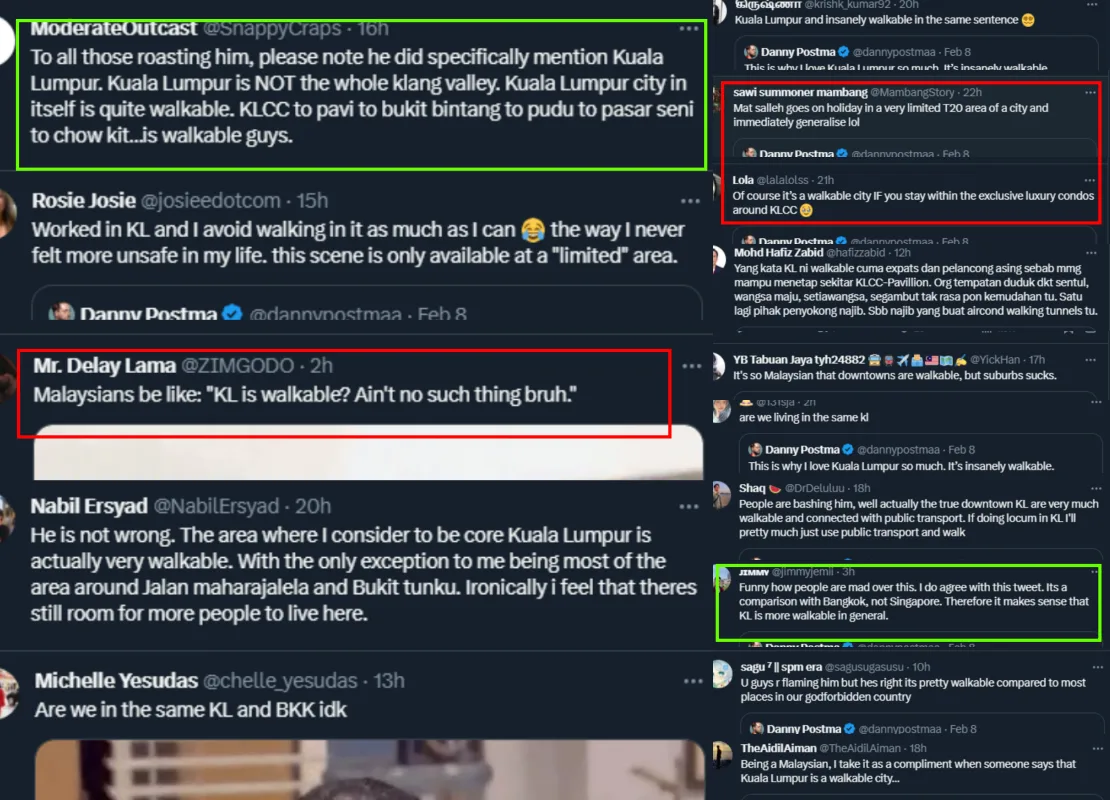1110x800 pixels.
Task: Open the @SnappyCraps profile handle
Action: tap(272, 28)
